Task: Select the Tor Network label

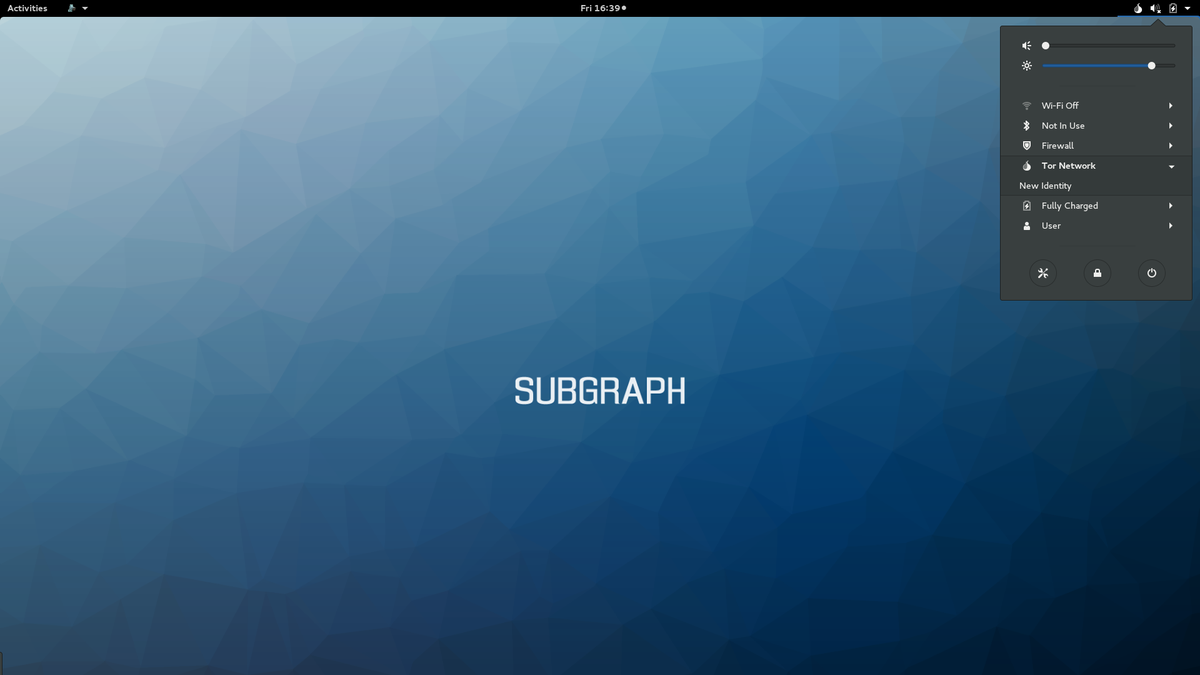Action: (1069, 166)
